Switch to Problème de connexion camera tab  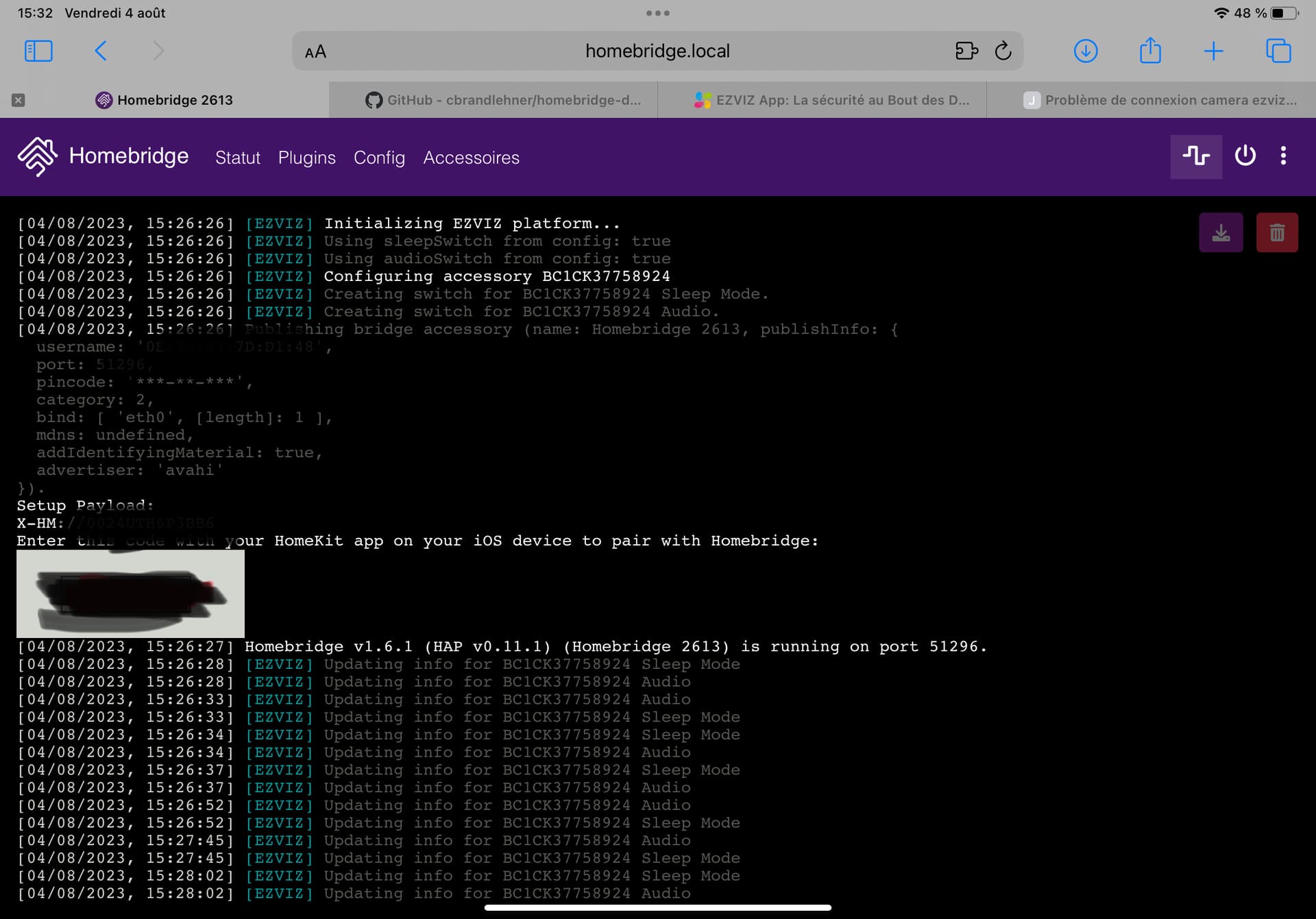click(x=1151, y=100)
